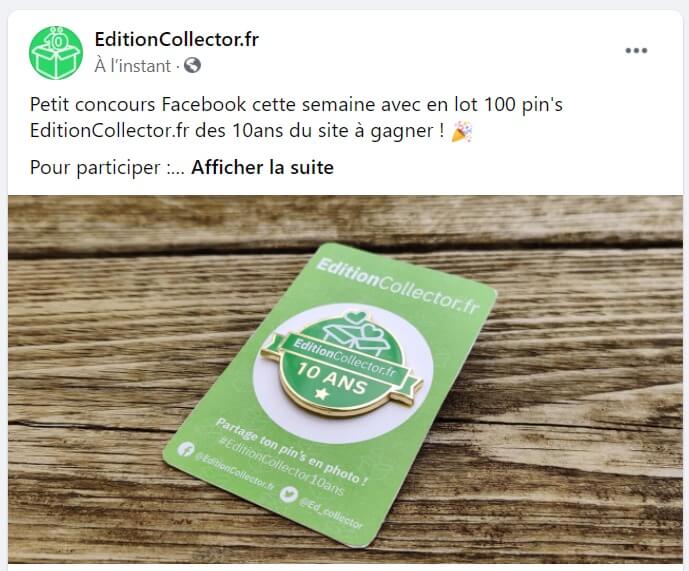The image size is (689, 571).
Task: Click the Facebook logo on the green card
Action: click(x=186, y=449)
